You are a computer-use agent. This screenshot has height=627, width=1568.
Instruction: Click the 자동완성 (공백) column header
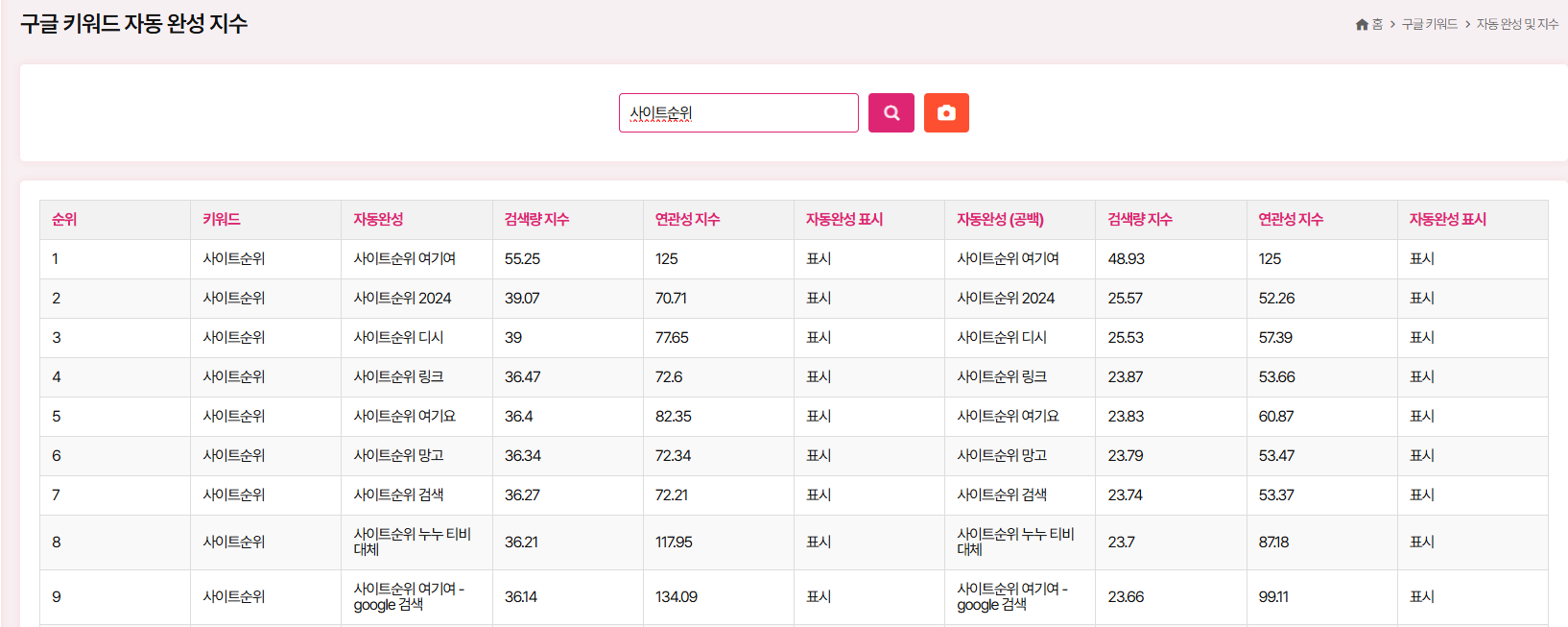point(1000,220)
